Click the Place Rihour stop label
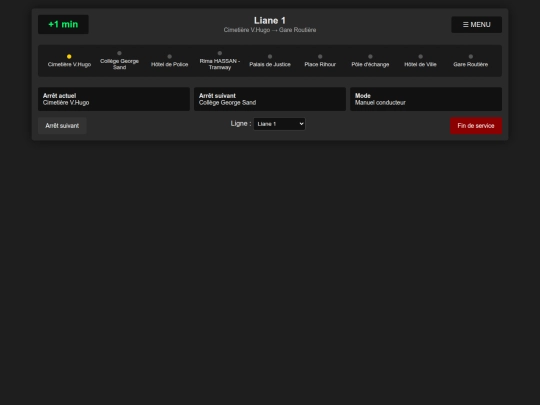This screenshot has width=540, height=405. [320, 64]
